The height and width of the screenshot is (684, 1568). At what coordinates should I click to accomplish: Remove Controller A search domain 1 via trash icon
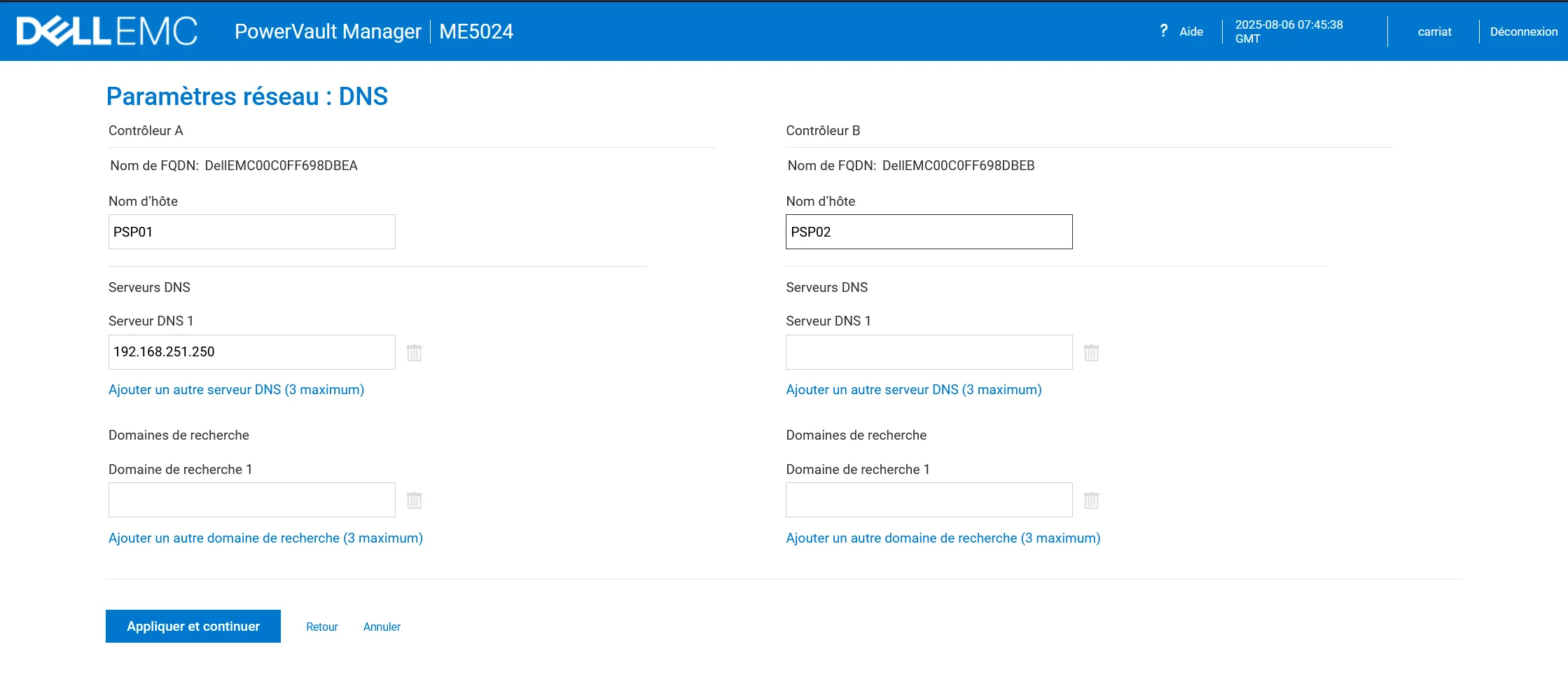click(x=414, y=501)
